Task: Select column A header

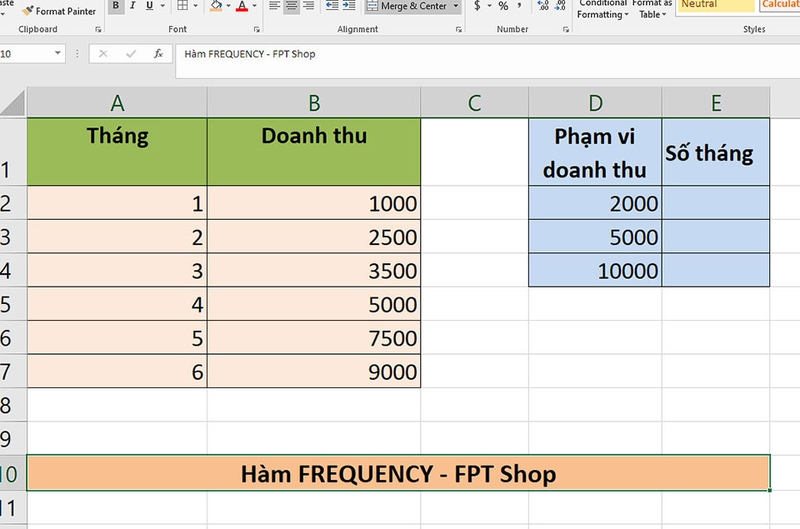Action: coord(117,103)
